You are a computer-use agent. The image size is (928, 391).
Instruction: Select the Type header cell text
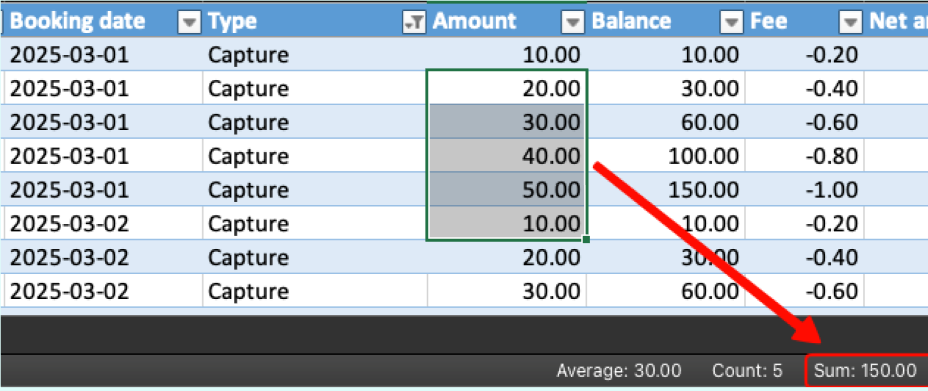pyautogui.click(x=232, y=21)
